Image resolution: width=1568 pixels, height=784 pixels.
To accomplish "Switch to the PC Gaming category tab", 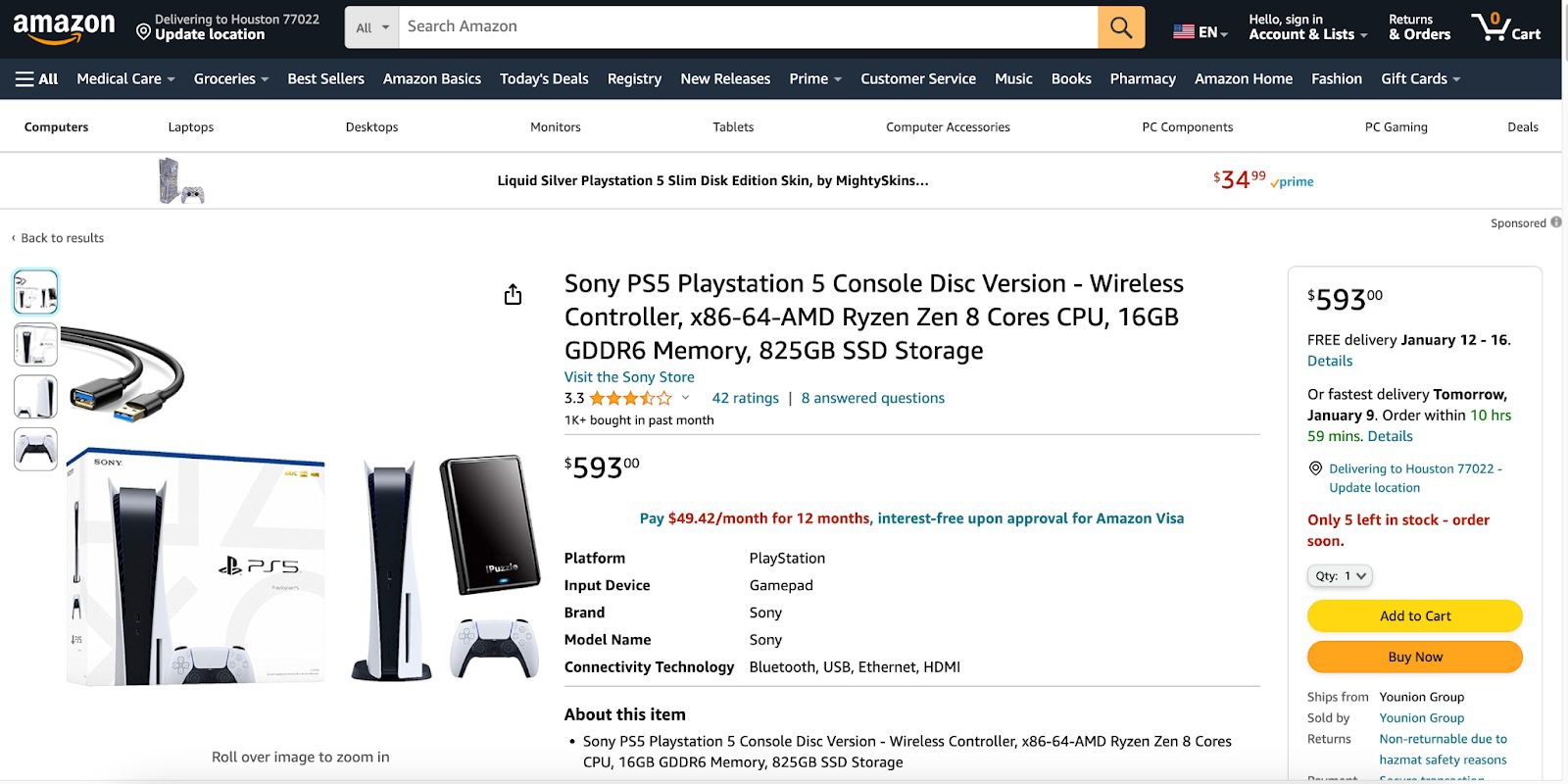I will (1396, 127).
